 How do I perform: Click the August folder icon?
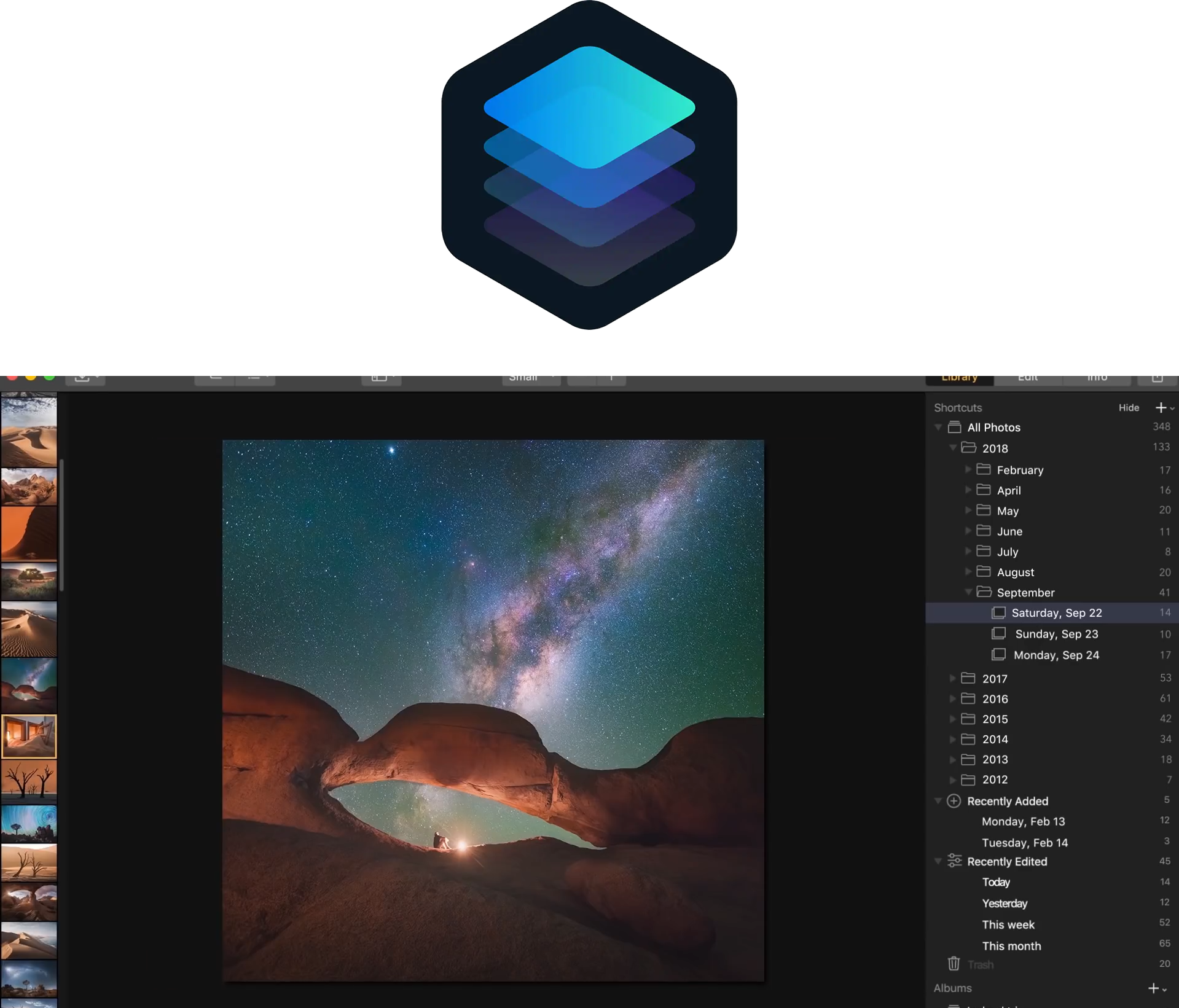(984, 571)
